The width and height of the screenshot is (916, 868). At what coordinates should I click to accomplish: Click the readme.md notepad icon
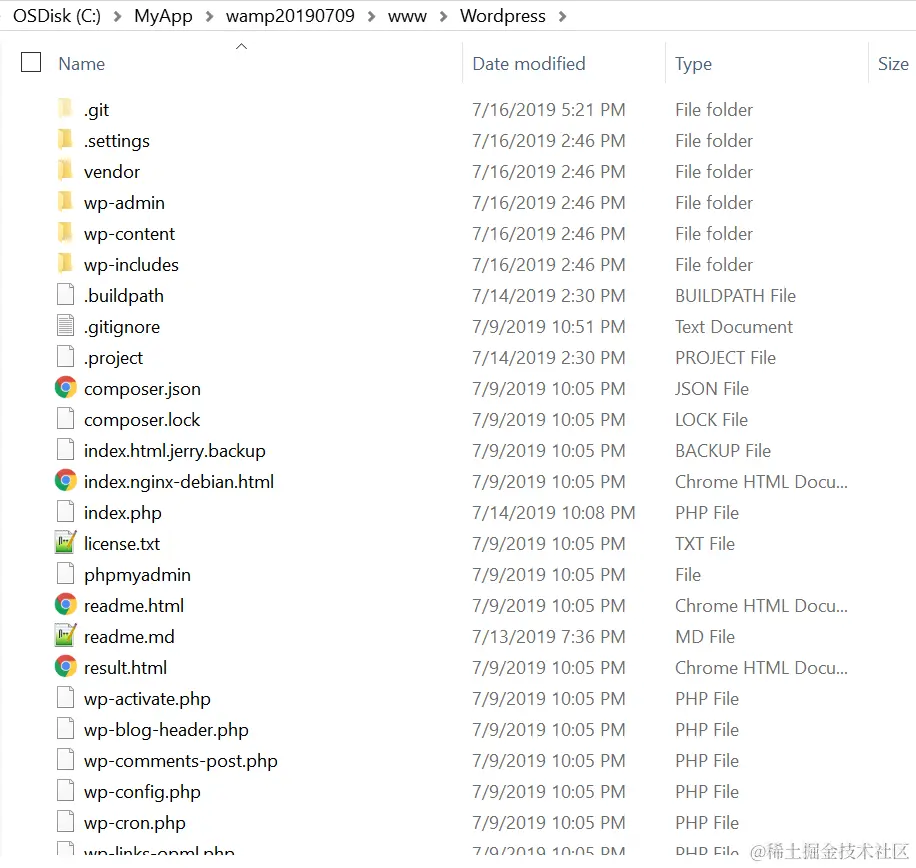[x=65, y=635]
